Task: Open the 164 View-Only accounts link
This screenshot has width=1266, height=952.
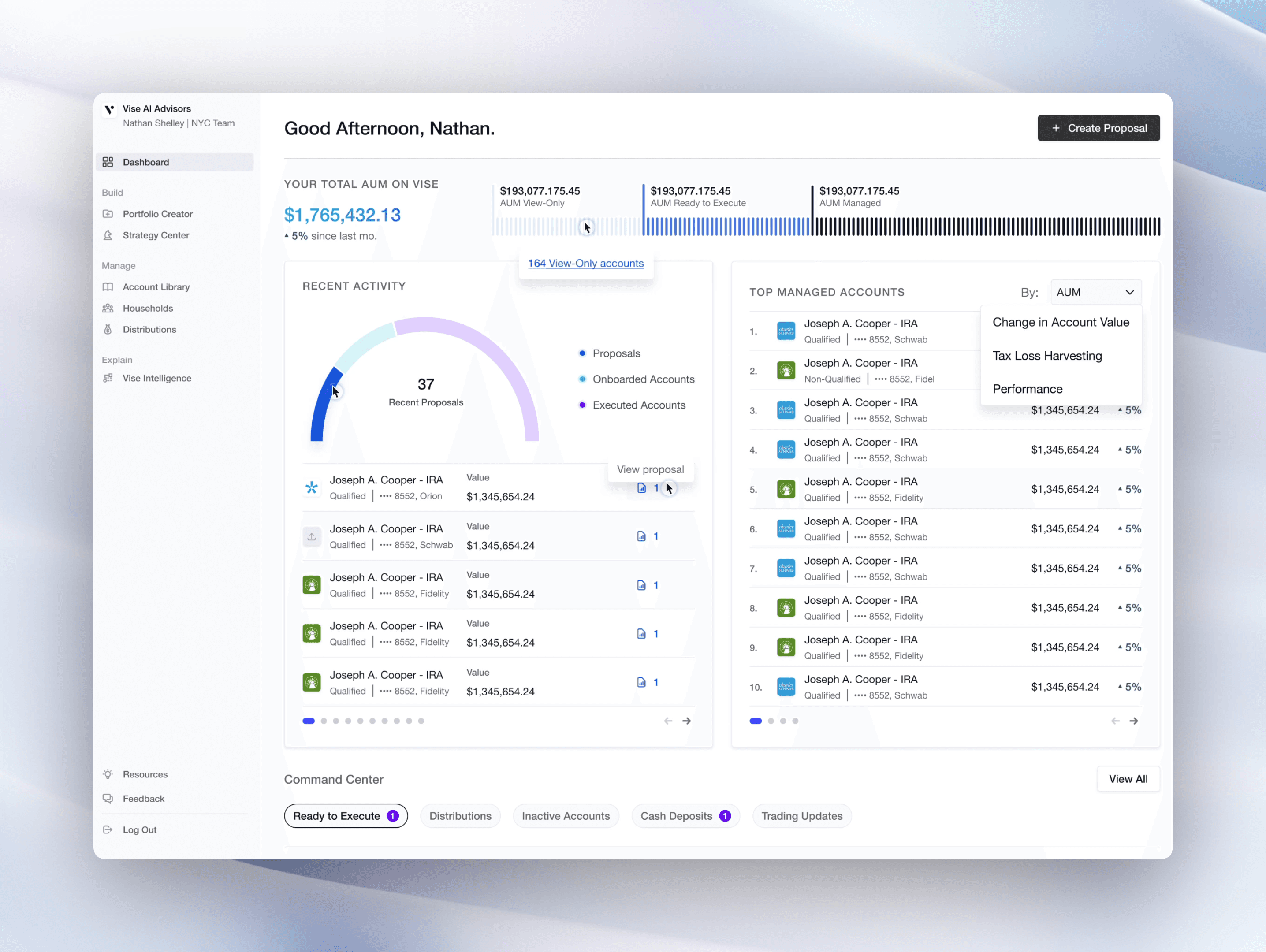Action: point(585,263)
